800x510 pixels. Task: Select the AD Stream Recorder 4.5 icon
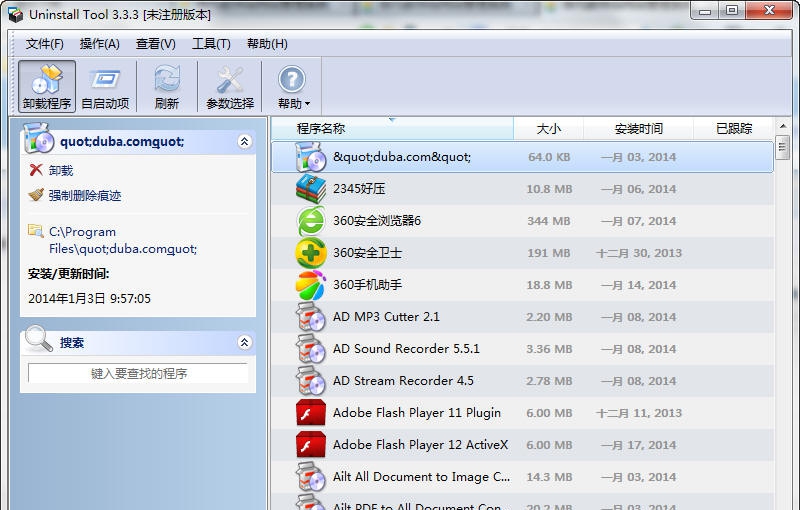(311, 381)
